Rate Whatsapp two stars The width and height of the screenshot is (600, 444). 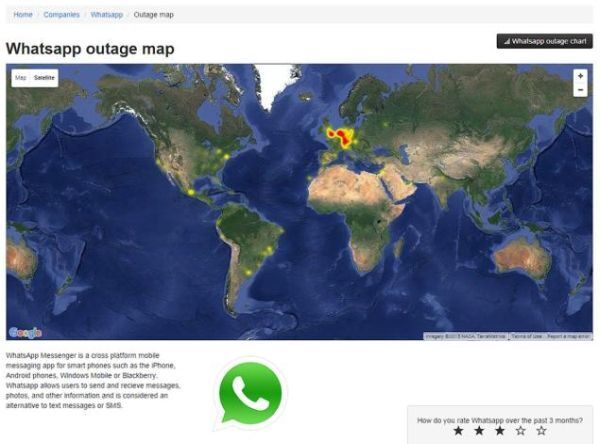(x=479, y=431)
